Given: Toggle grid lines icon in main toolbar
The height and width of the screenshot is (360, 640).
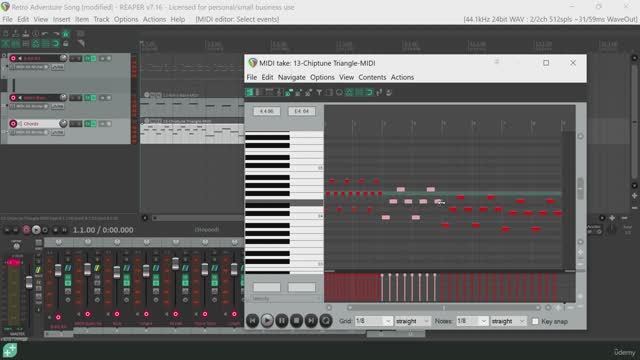Looking at the screenshot, I should (x=45, y=44).
